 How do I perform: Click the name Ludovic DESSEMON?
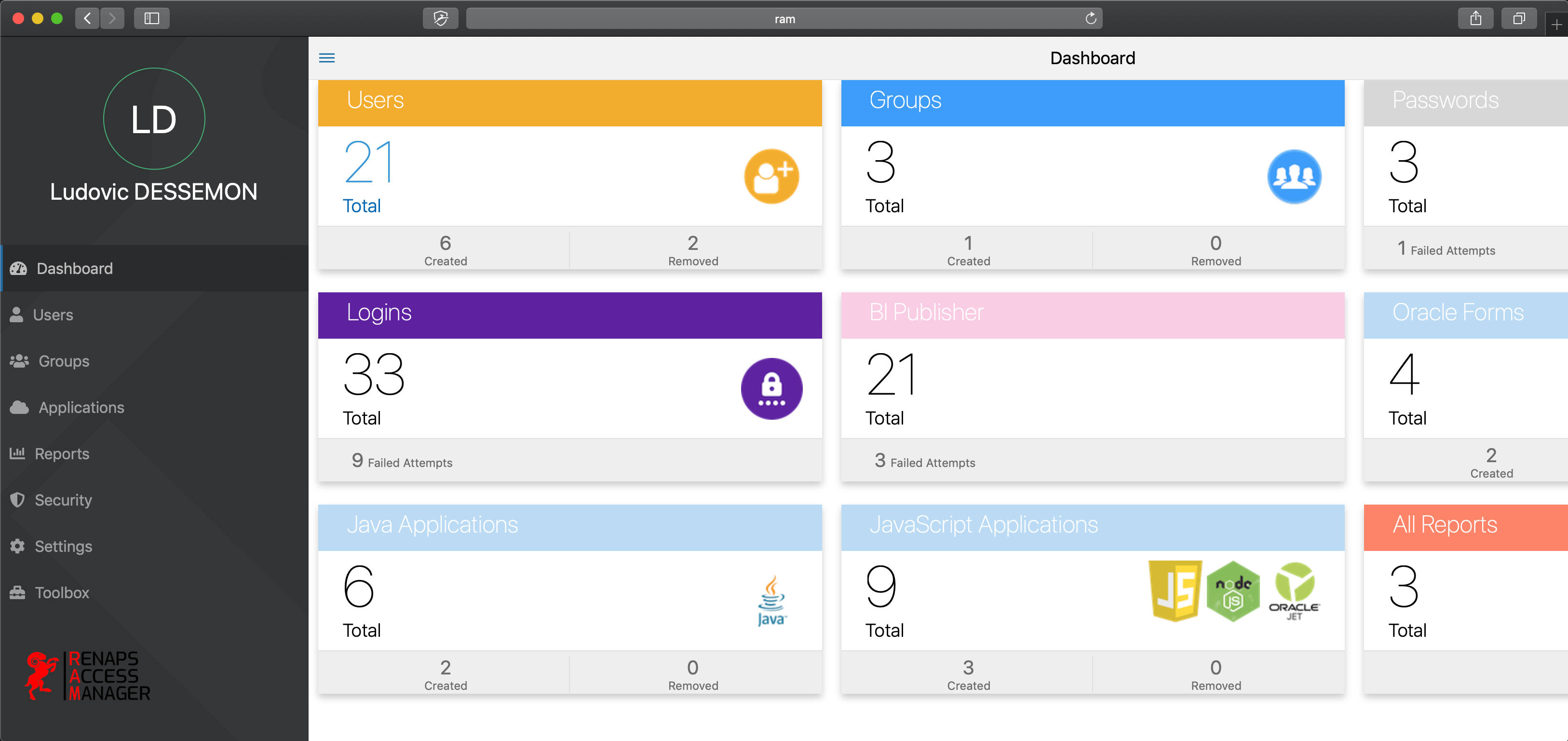153,192
